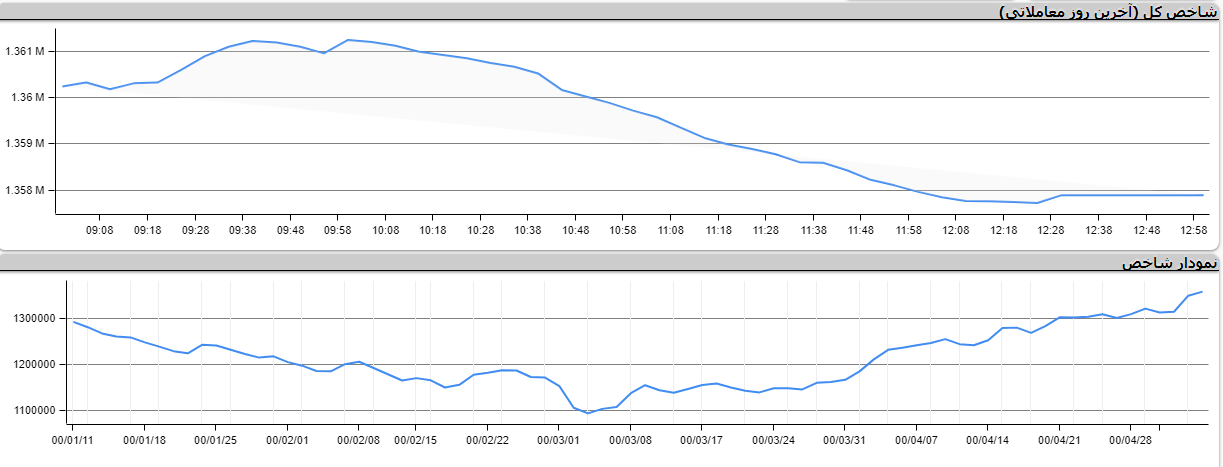Click the 1.361 M y-axis label

tap(25, 51)
